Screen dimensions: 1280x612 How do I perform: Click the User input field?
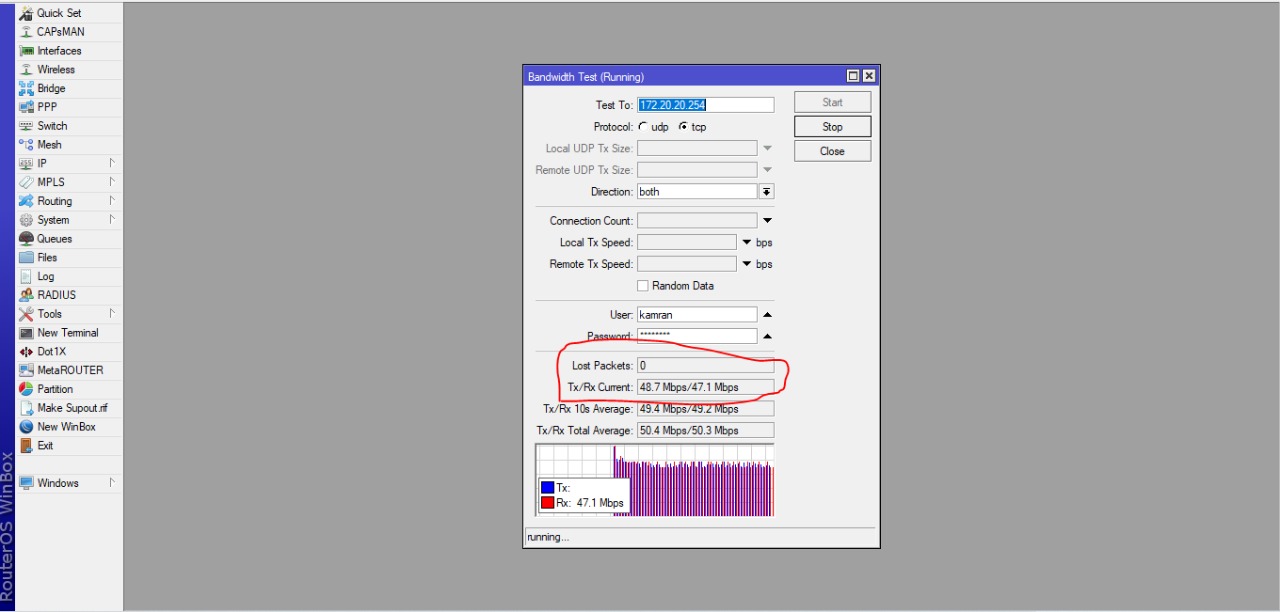point(697,315)
